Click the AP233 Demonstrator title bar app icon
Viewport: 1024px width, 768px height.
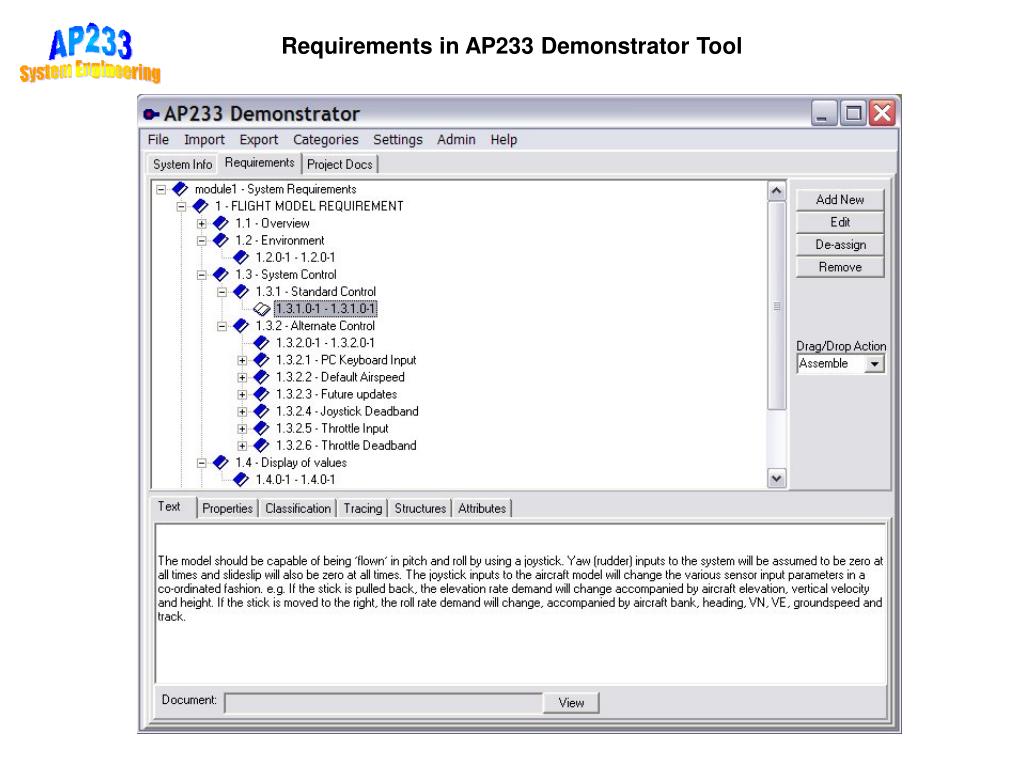point(152,114)
